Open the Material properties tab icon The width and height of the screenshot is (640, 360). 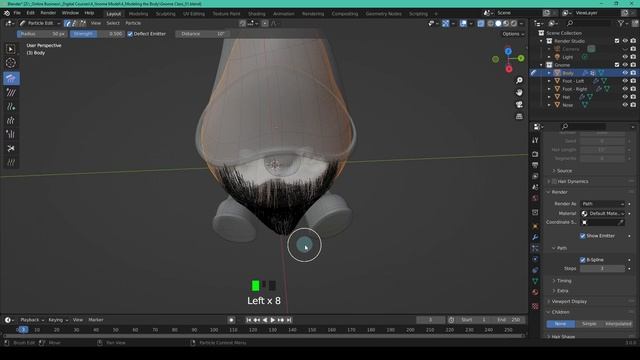click(x=535, y=292)
